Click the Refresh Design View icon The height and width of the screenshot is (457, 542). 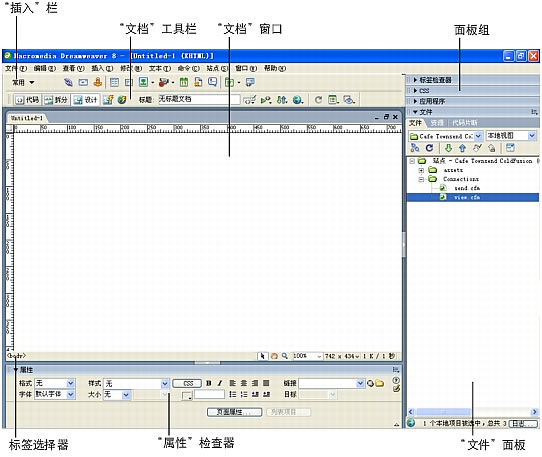[x=318, y=100]
